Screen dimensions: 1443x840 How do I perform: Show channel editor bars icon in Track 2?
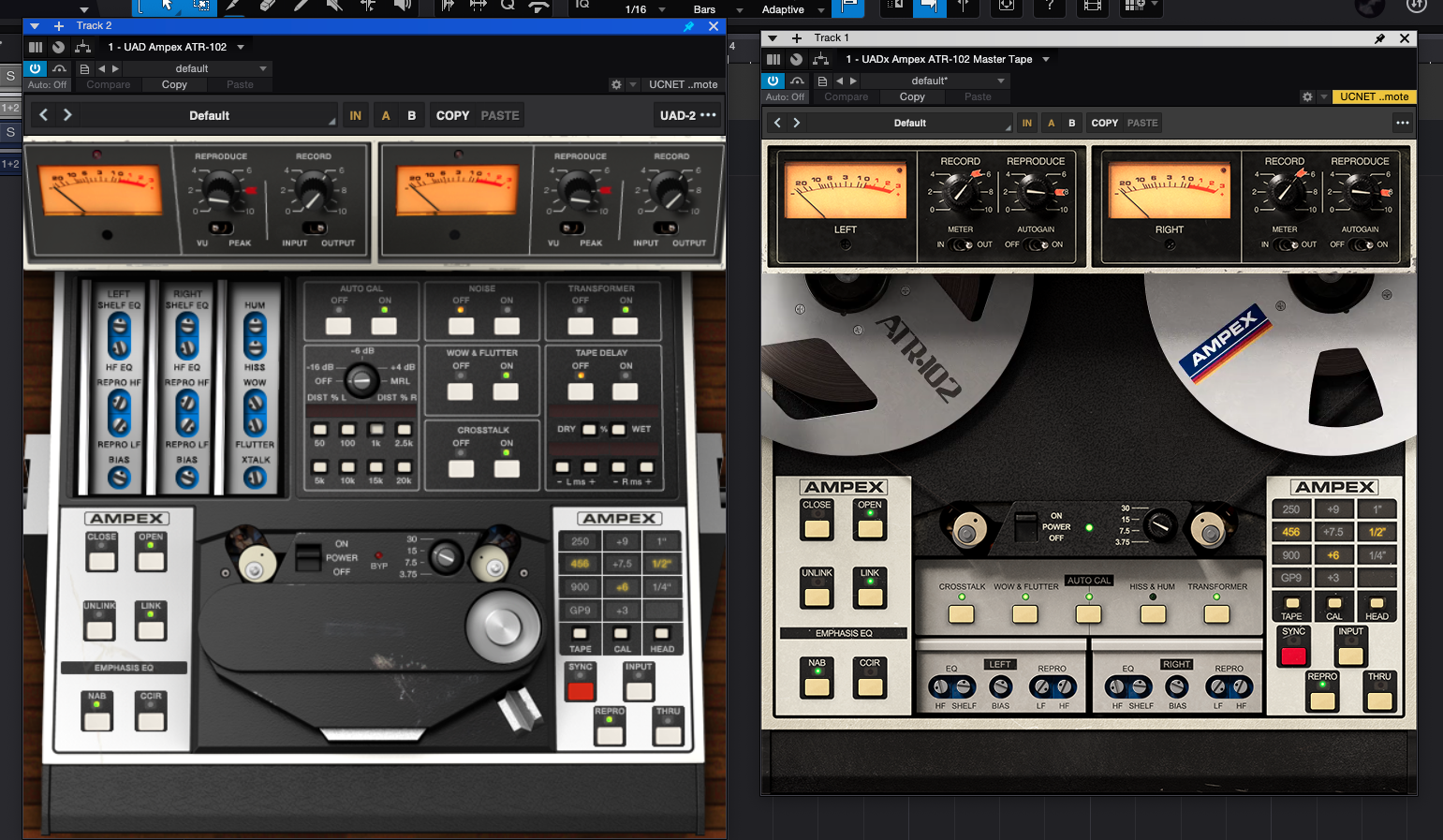(x=36, y=47)
